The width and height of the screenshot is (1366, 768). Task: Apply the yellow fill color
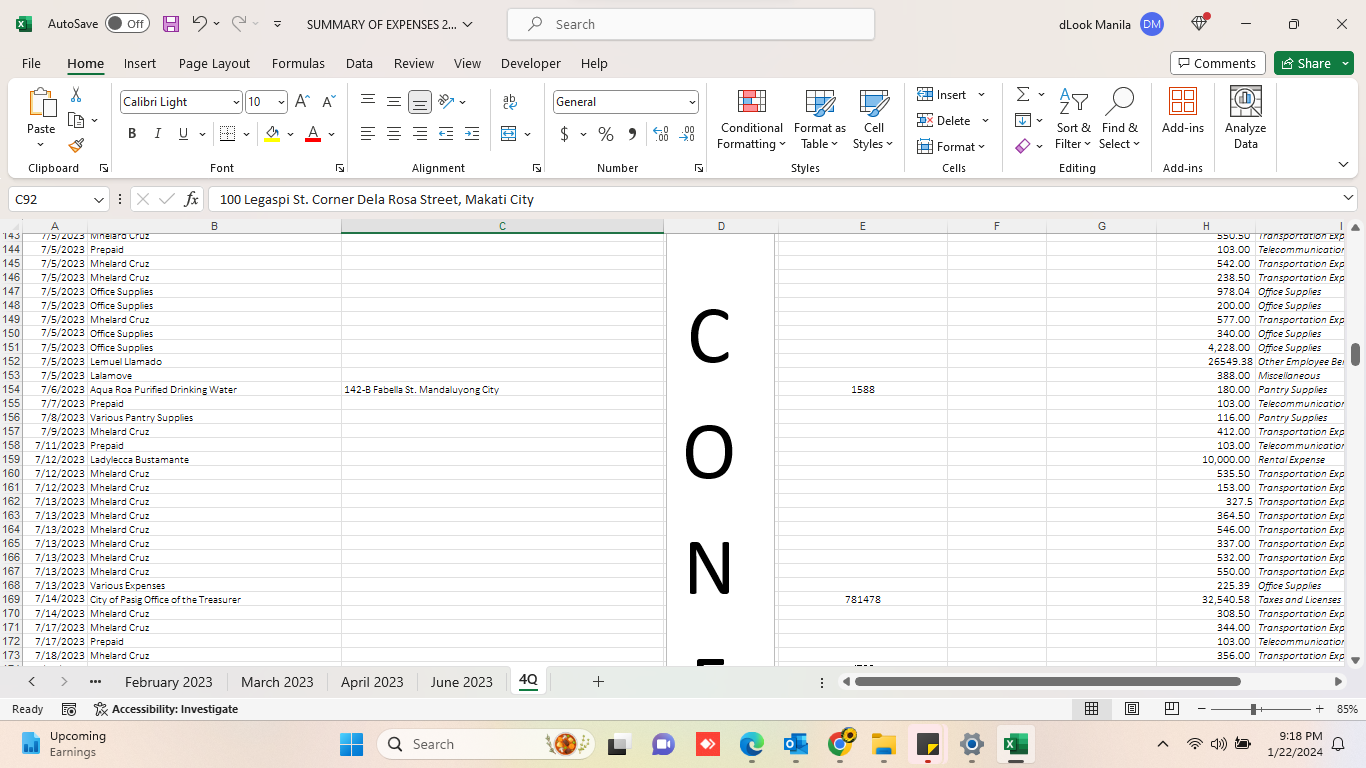pos(272,134)
